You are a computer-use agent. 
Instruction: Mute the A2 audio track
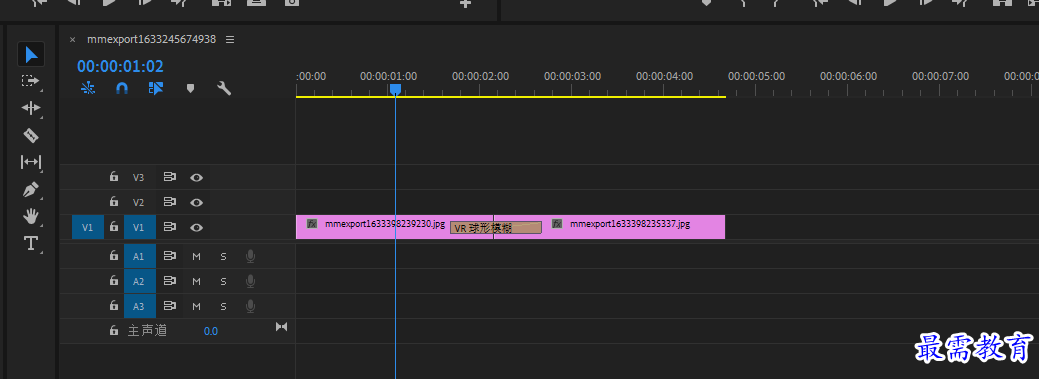click(196, 282)
